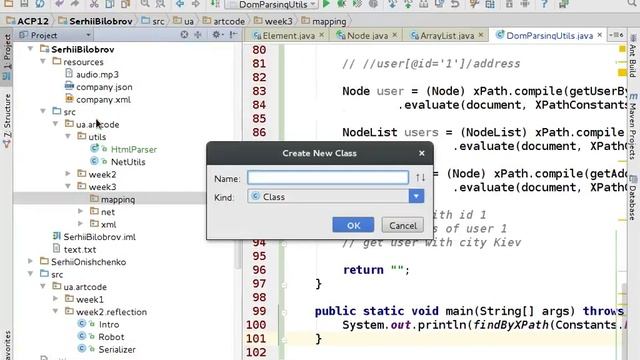640x360 pixels.
Task: Close the ArrayList.java tab
Action: tap(481, 35)
